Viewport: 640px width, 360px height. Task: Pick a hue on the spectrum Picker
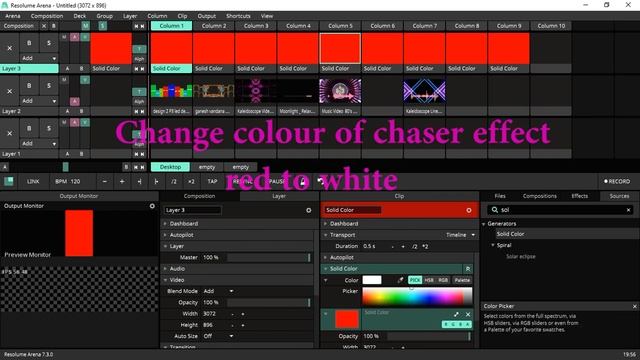tap(417, 297)
